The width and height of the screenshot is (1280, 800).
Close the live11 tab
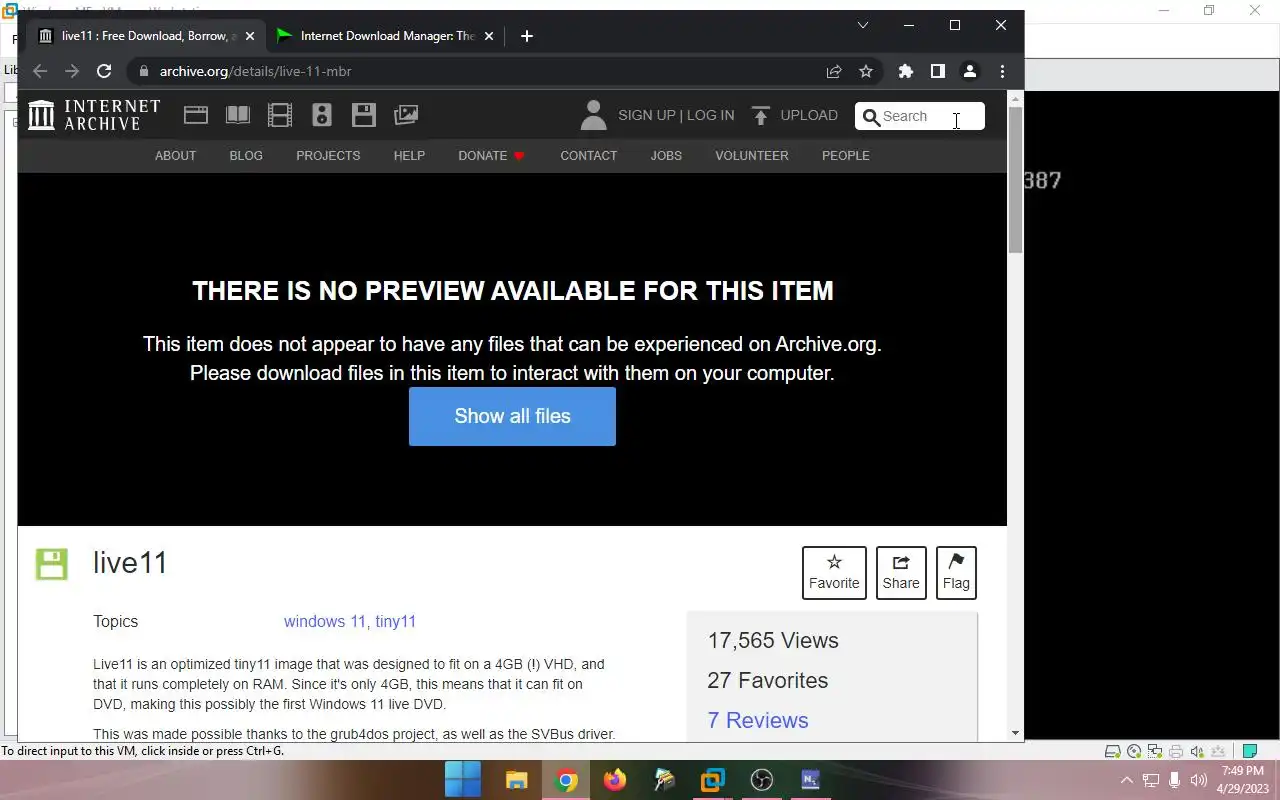point(250,36)
